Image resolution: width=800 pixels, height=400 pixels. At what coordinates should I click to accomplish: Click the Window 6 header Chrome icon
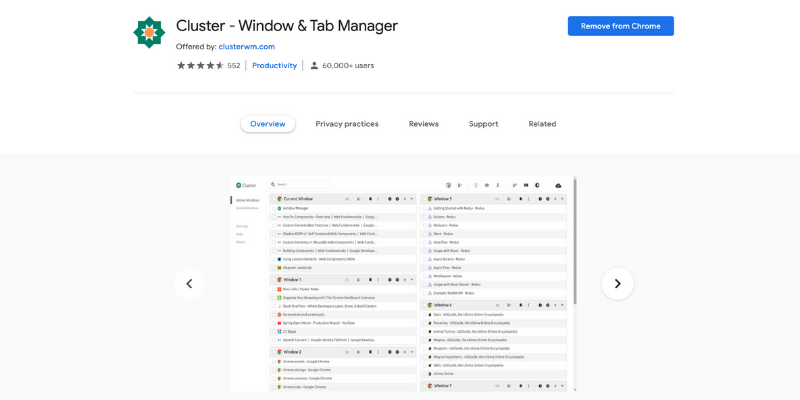tap(430, 305)
